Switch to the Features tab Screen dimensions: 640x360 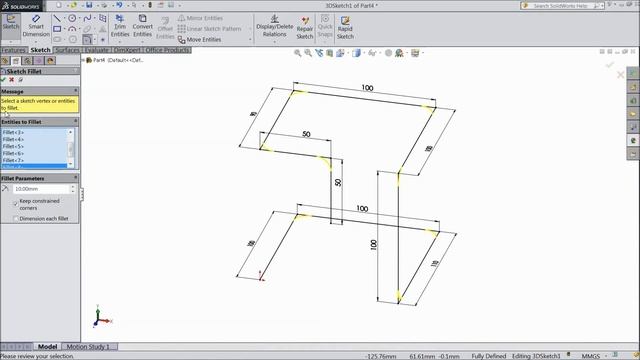13,50
